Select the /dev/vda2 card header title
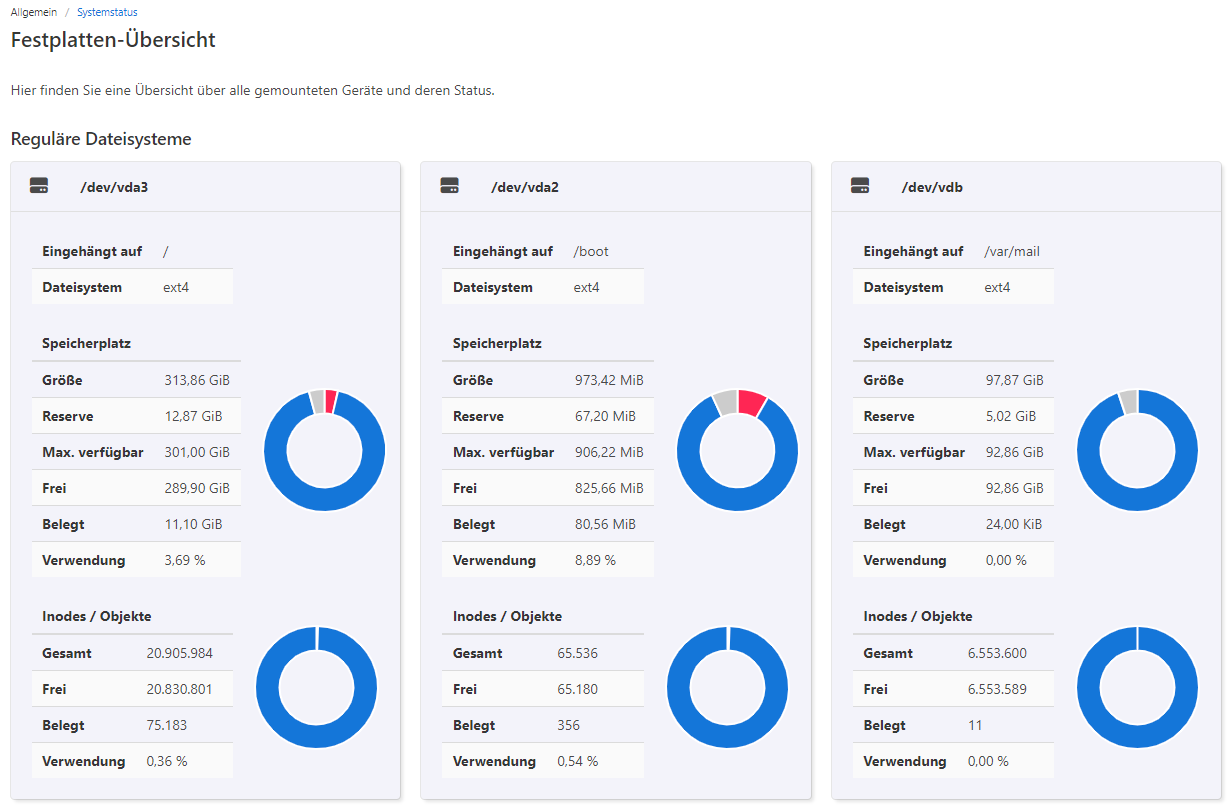Image resolution: width=1230 pixels, height=808 pixels. tap(524, 187)
